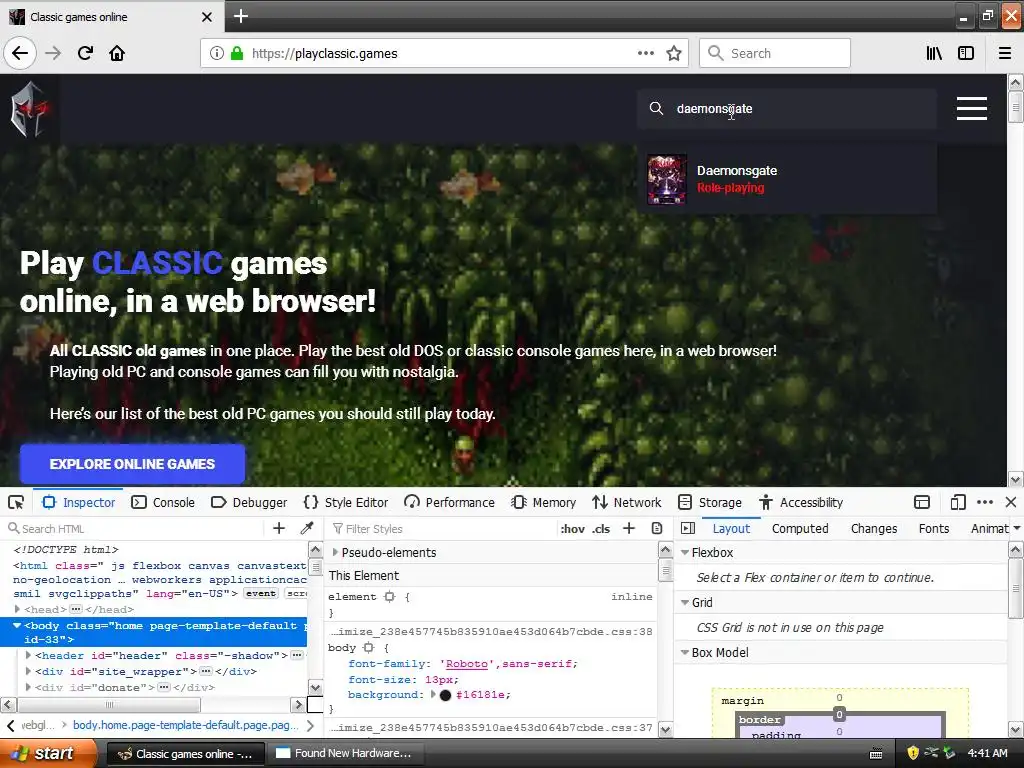Viewport: 1024px width, 768px height.
Task: Toggle the 3-pane inspector layout
Action: click(688, 528)
